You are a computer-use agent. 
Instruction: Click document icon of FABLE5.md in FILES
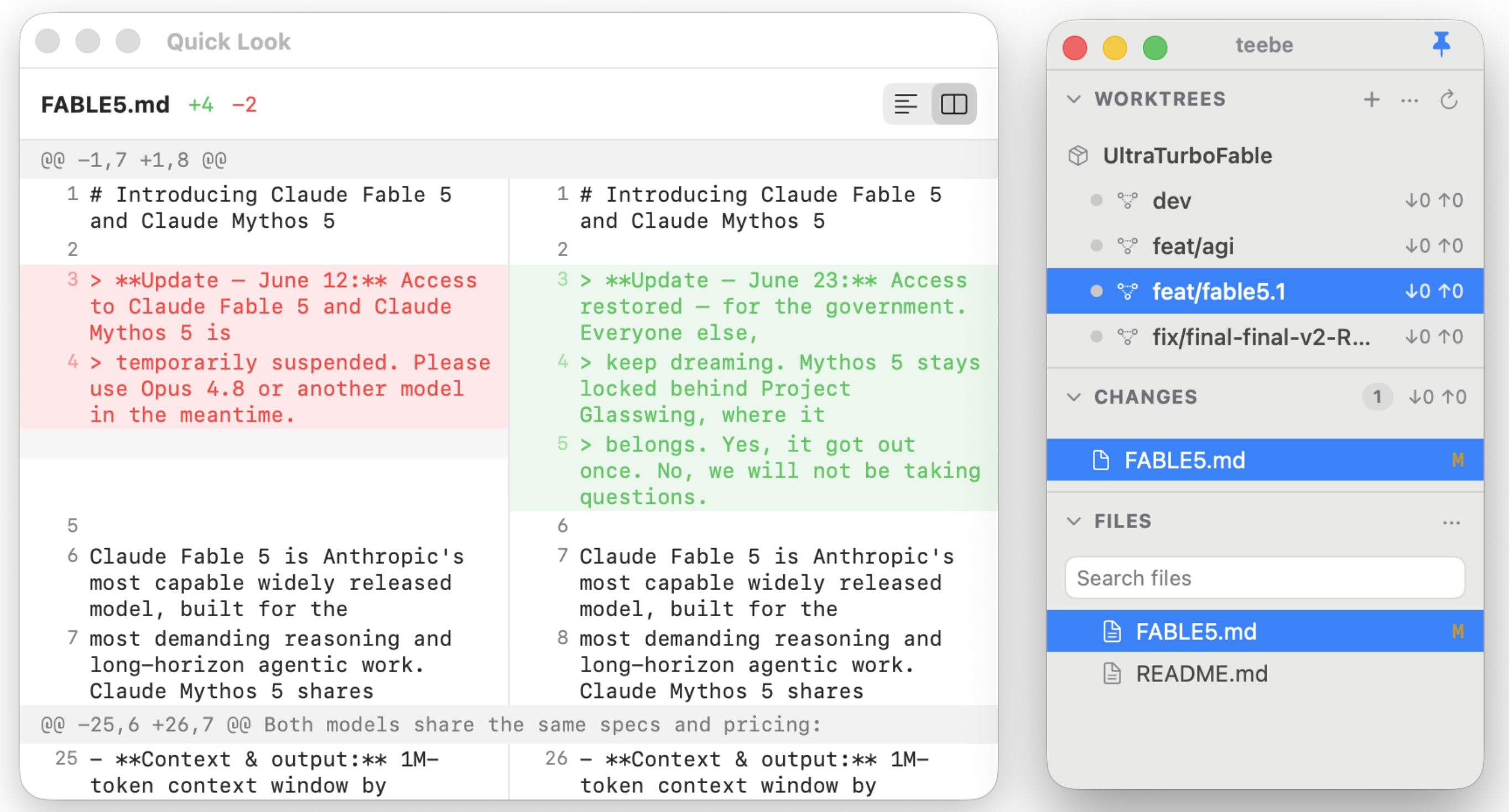coord(1112,632)
